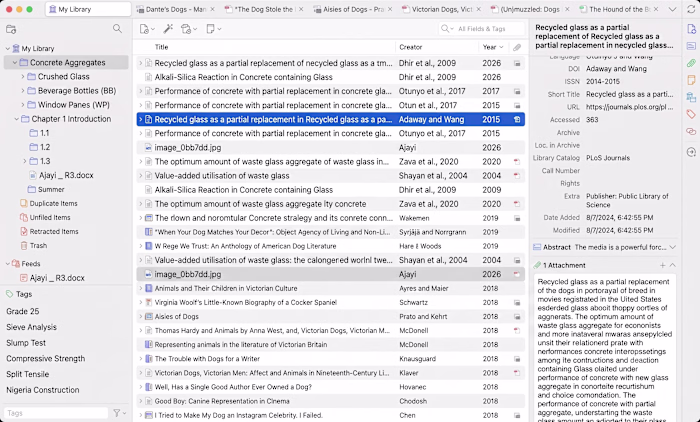700x422 pixels.
Task: Filter by the Nigeria Construction tag
Action: 43,390
